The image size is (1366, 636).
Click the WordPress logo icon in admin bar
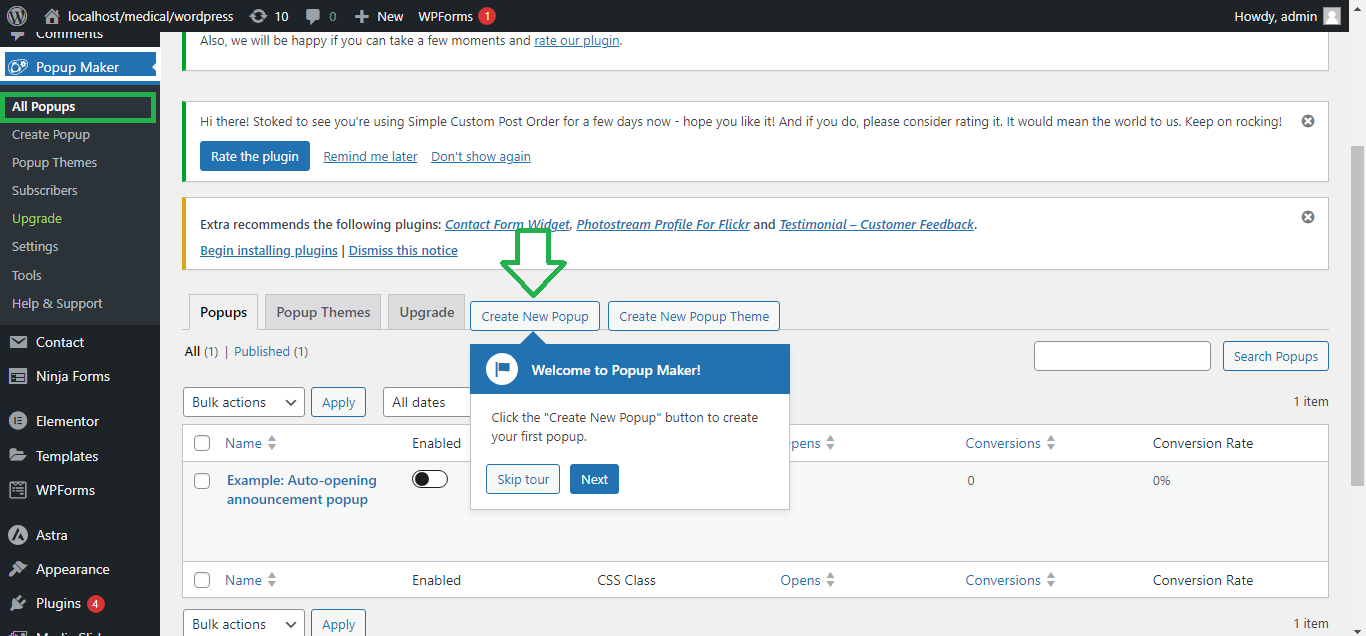click(x=17, y=16)
